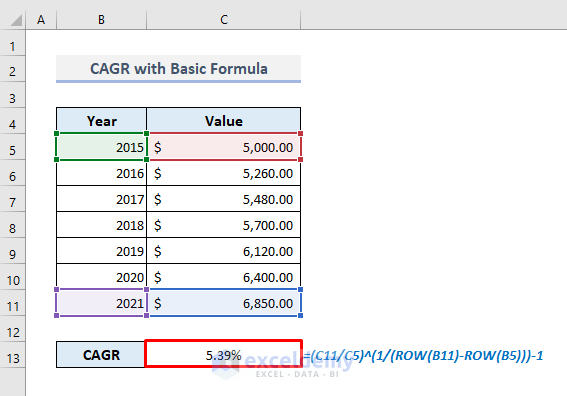The image size is (567, 396).
Task: Select column A header
Action: 41,20
